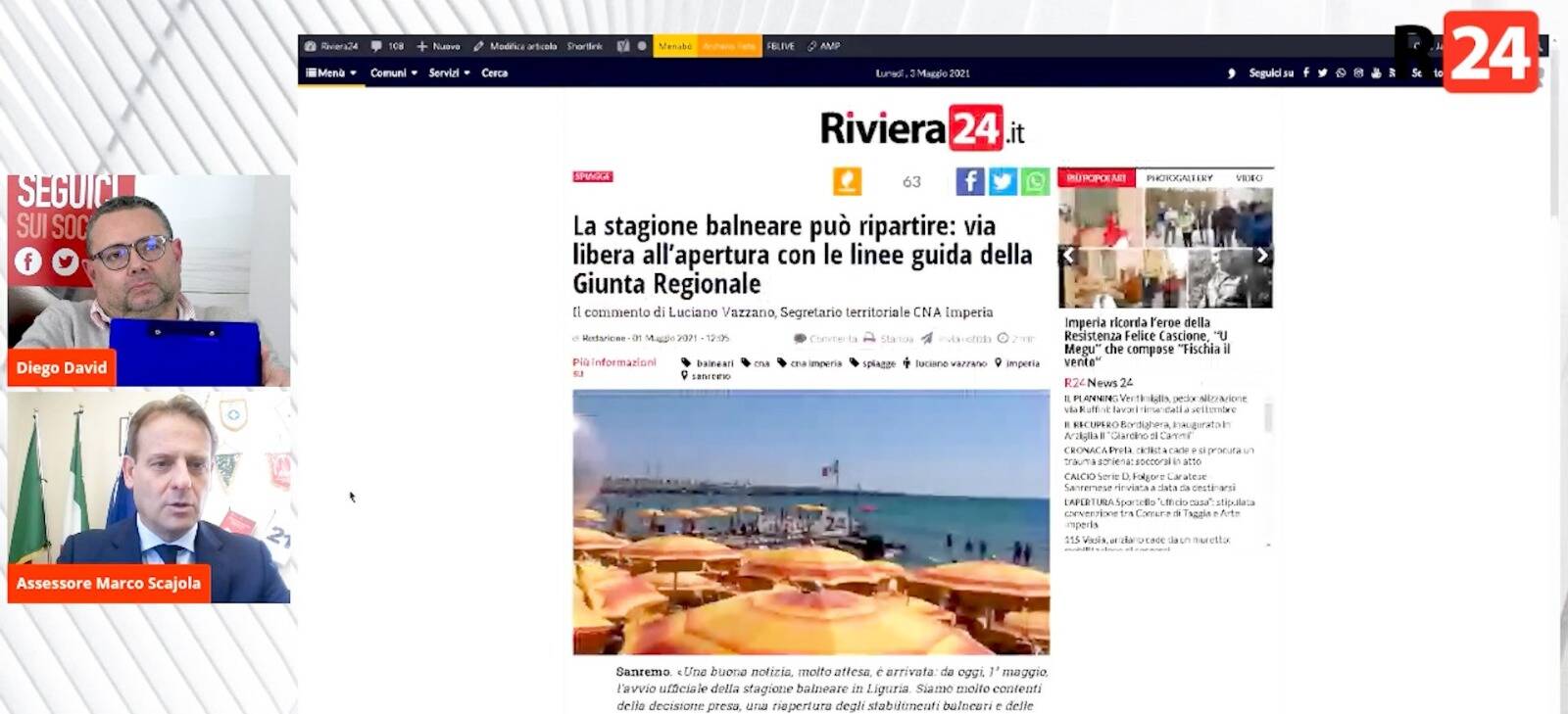Click the SPIAGGE category label

coord(592,177)
